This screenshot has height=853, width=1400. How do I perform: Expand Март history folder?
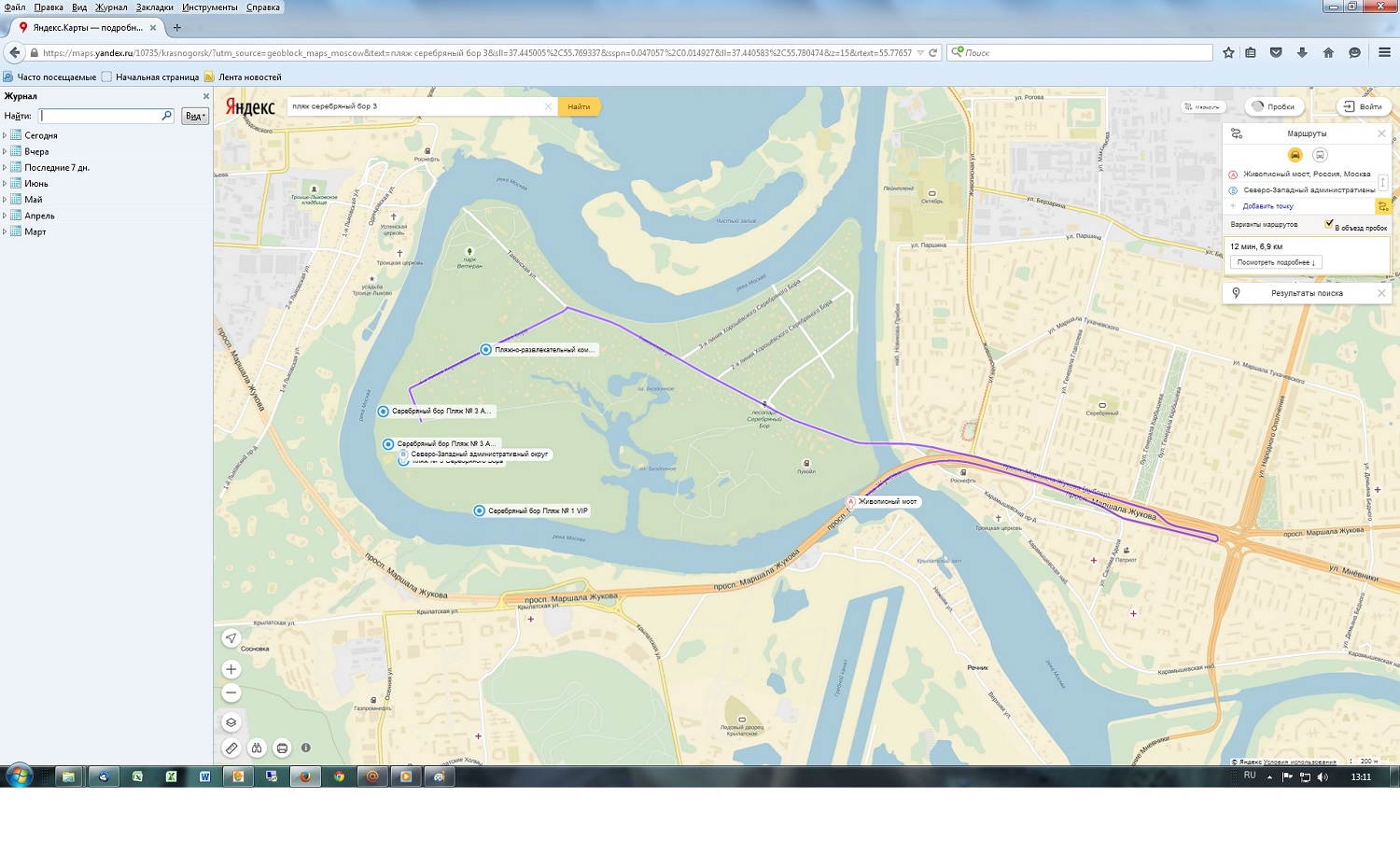click(x=5, y=231)
